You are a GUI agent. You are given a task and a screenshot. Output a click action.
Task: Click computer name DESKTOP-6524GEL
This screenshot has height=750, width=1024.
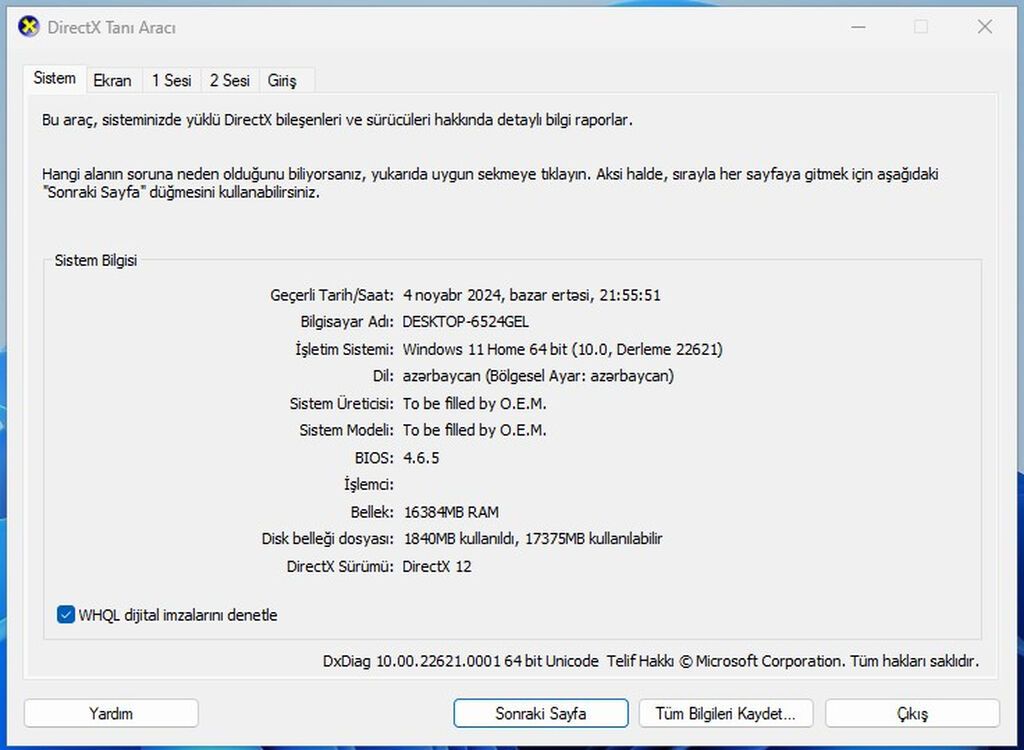[466, 322]
